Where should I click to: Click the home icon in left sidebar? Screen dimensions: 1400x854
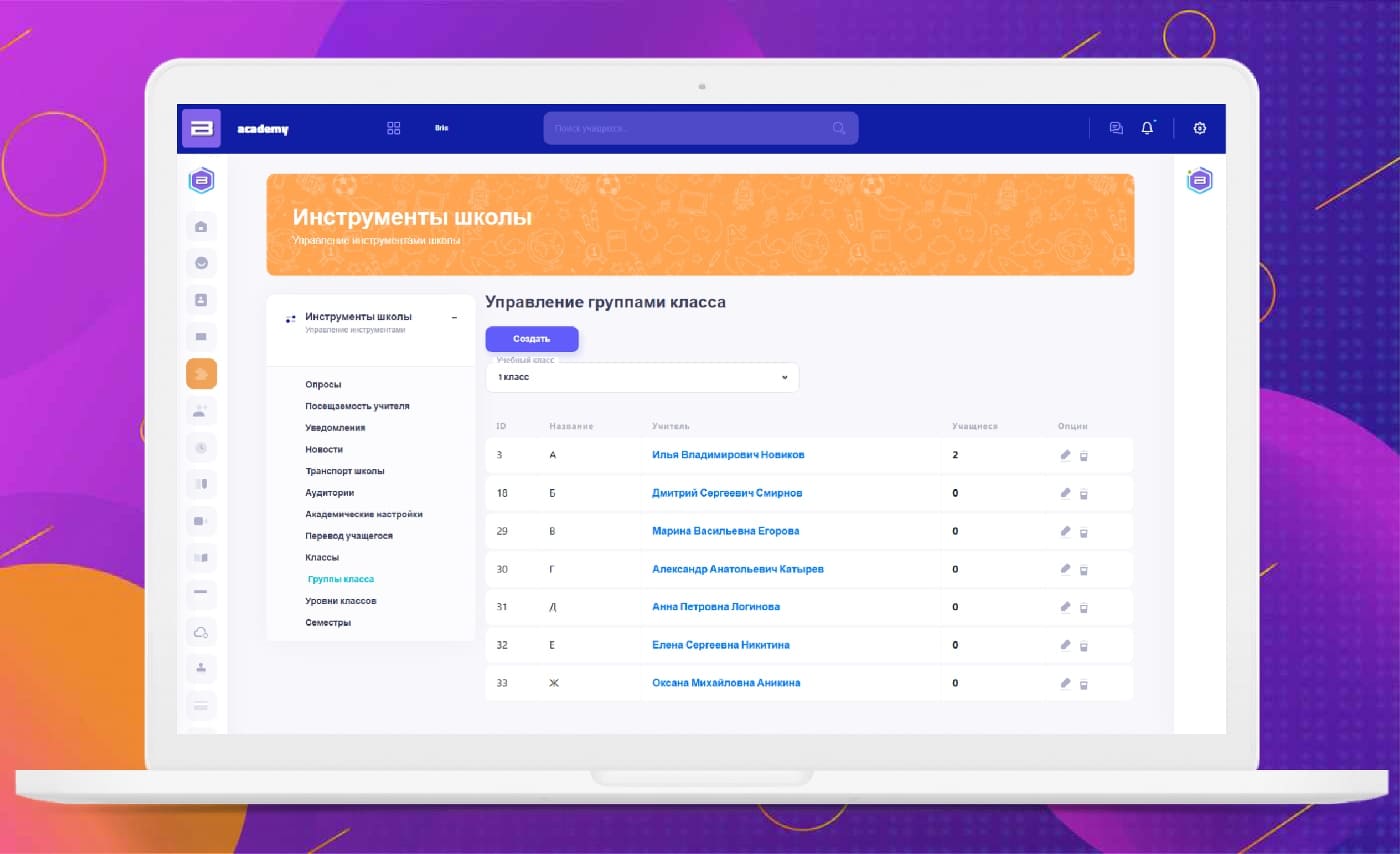201,226
